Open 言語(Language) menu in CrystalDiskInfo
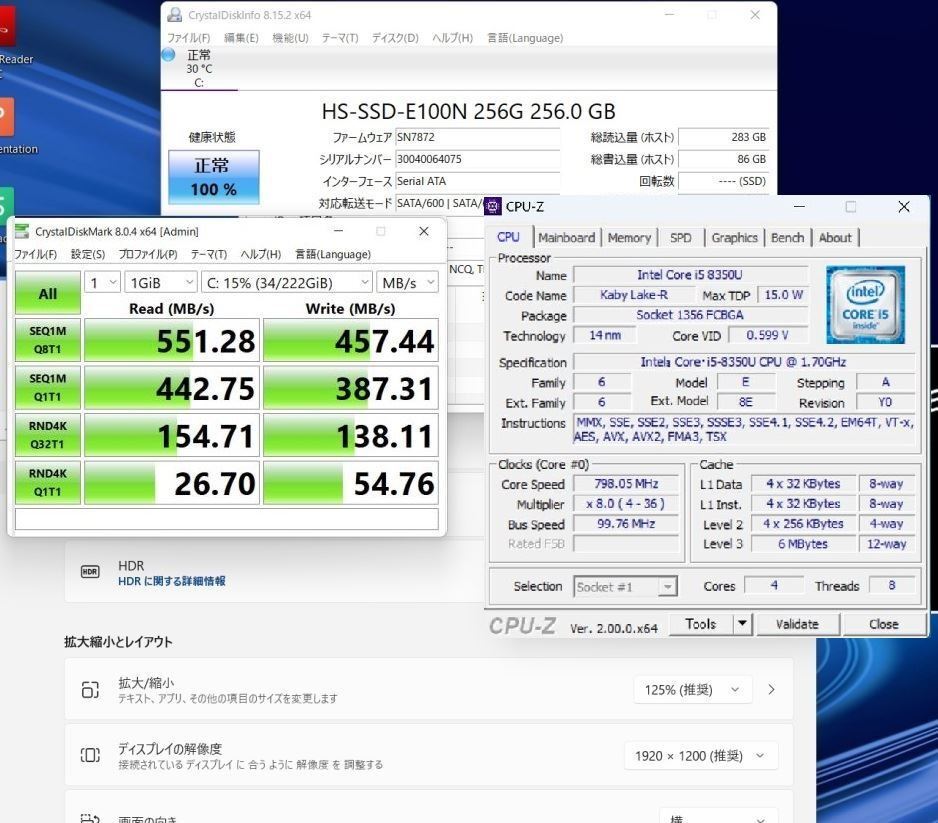 (525, 38)
